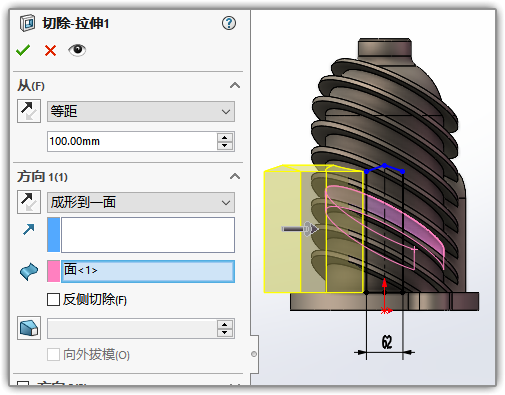This screenshot has height=395, width=505.
Task: Collapse the 方向 1(1) section
Action: pos(235,176)
